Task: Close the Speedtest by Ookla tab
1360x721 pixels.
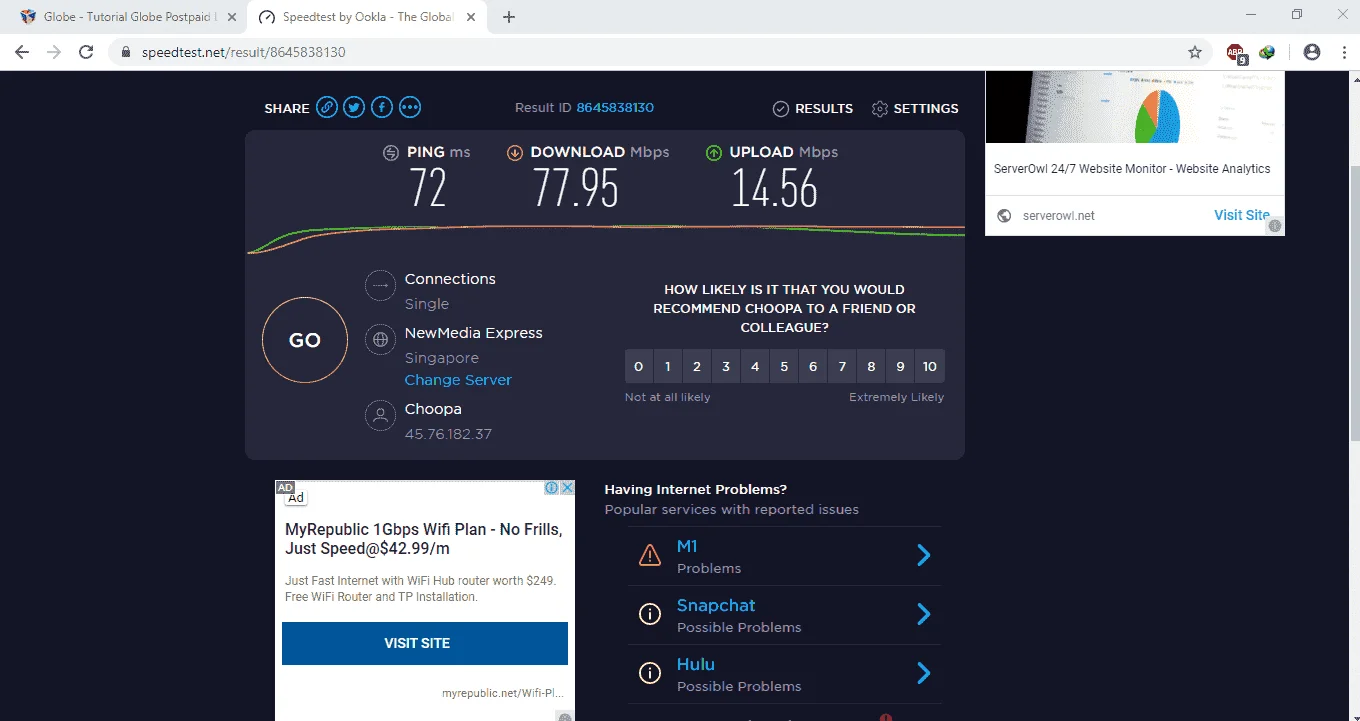Action: click(x=472, y=17)
